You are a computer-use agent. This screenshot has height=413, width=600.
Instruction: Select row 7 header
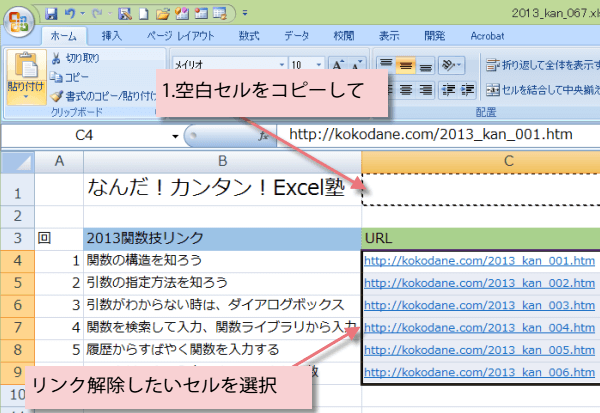click(18, 328)
